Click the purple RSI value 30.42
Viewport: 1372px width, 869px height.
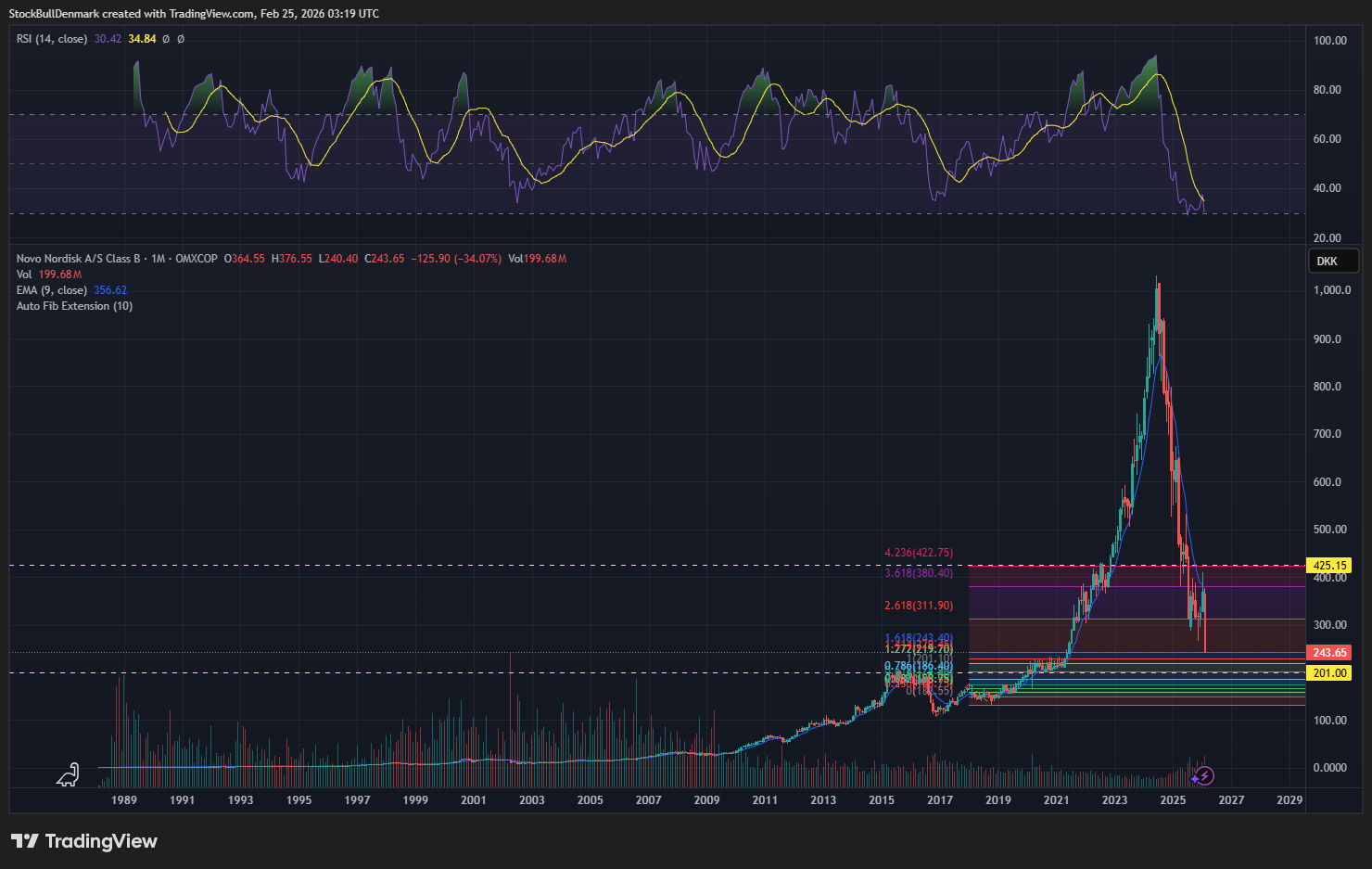point(108,39)
